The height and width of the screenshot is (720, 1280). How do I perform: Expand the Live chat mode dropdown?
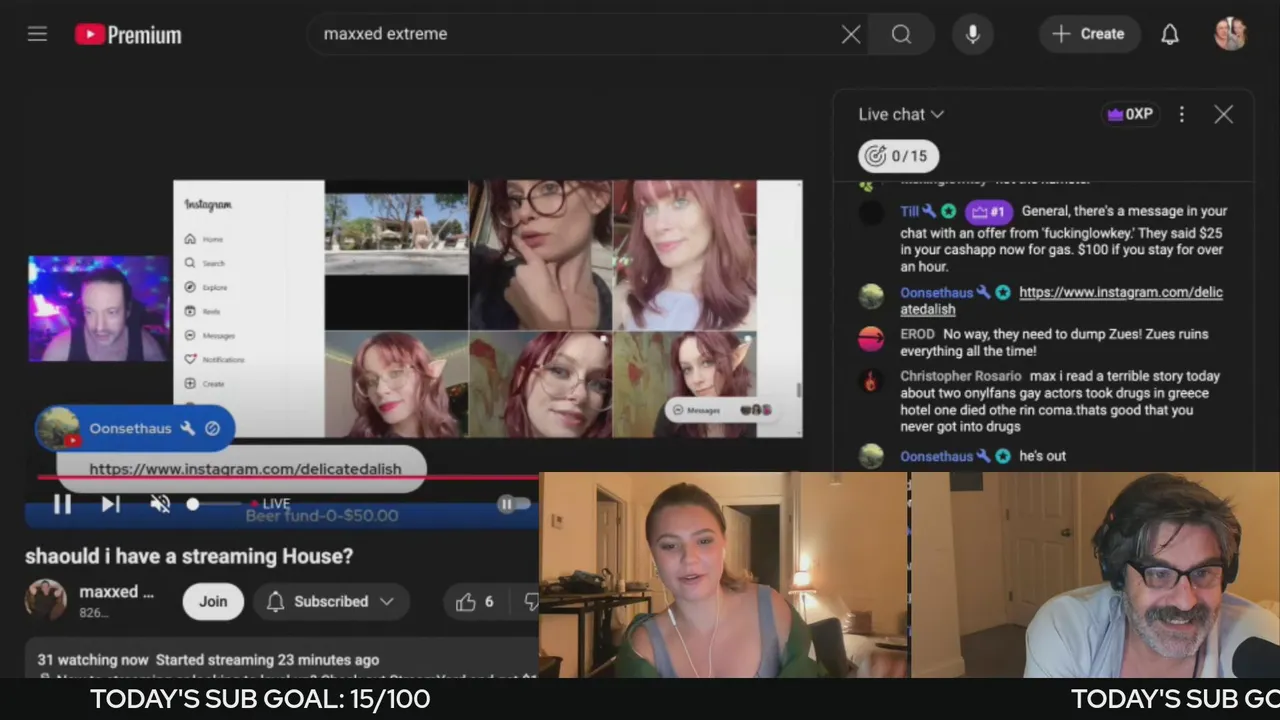tap(901, 114)
